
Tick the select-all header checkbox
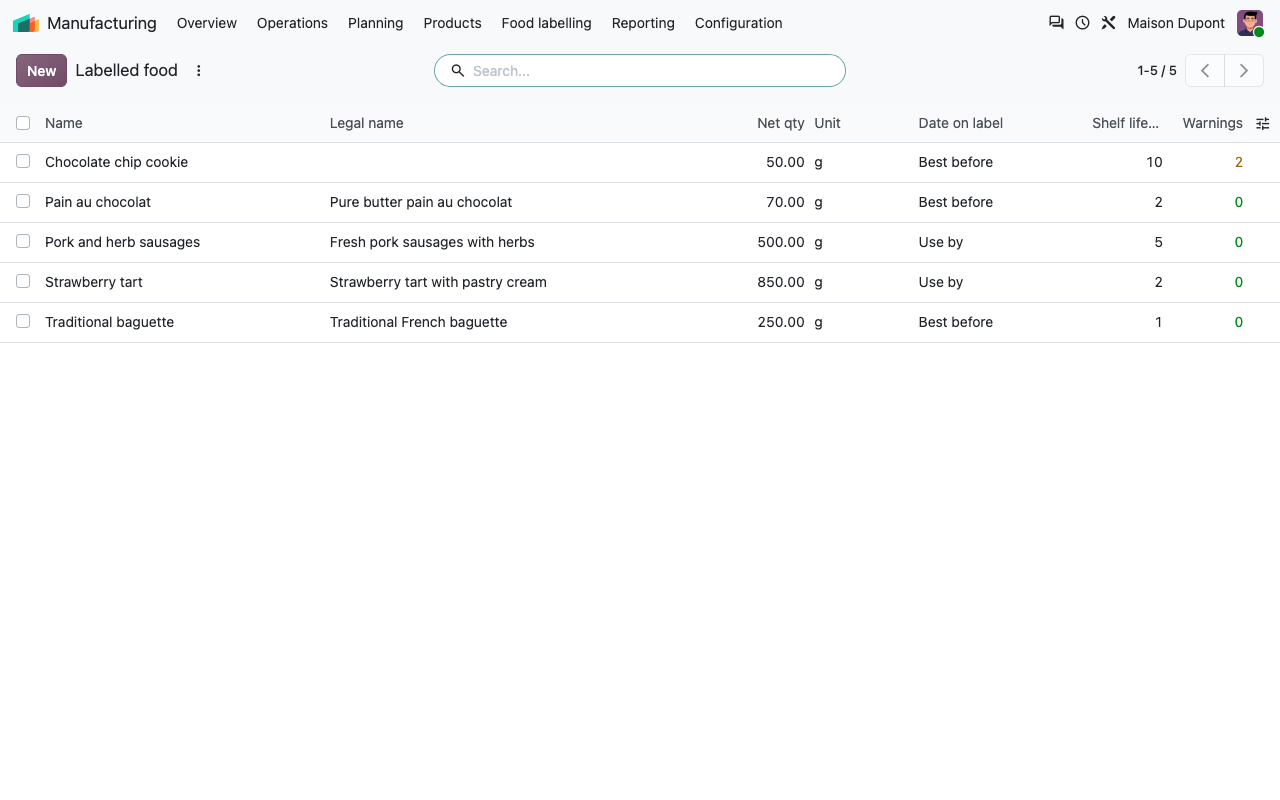click(23, 123)
